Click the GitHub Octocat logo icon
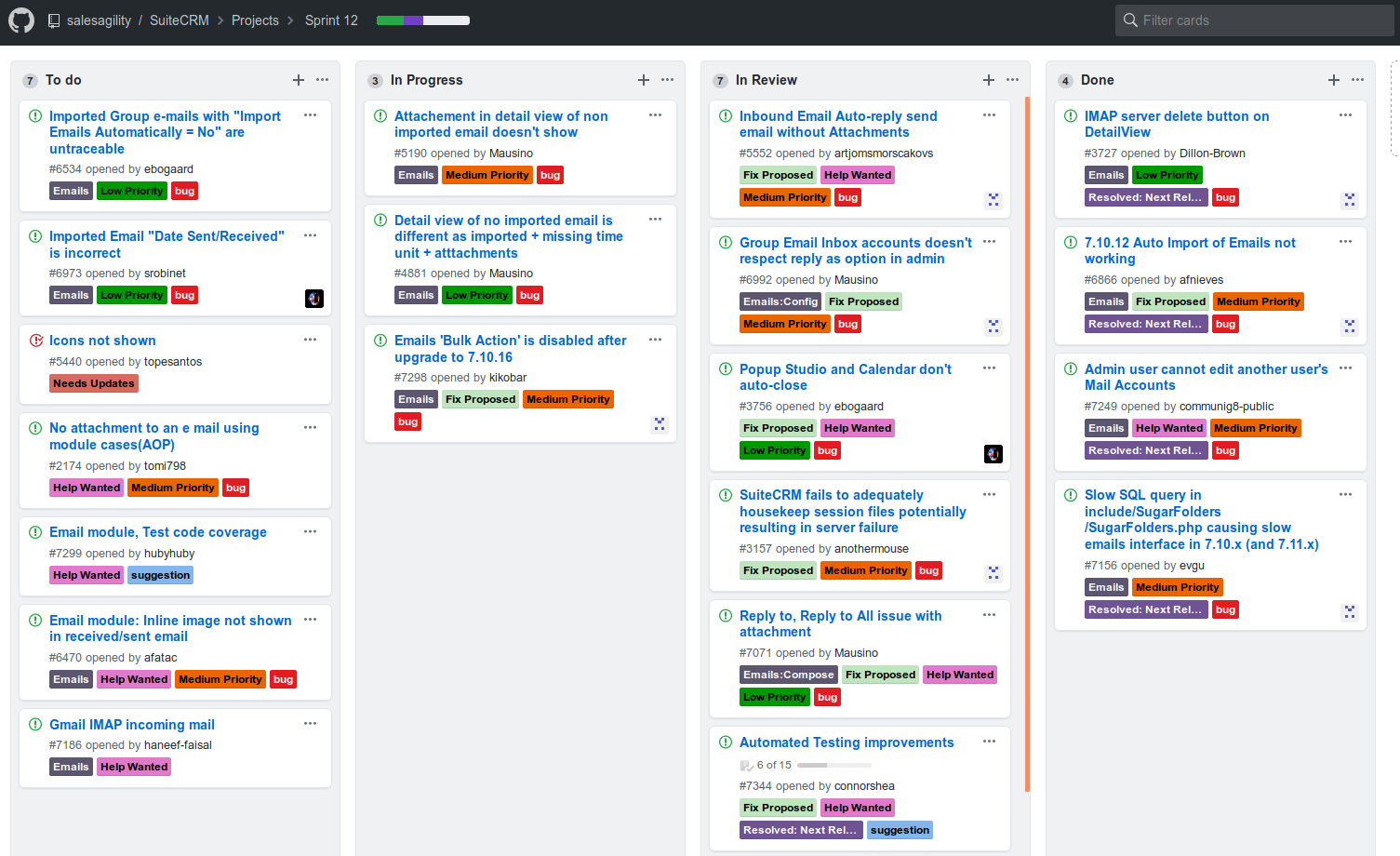Image resolution: width=1400 pixels, height=856 pixels. (x=20, y=20)
